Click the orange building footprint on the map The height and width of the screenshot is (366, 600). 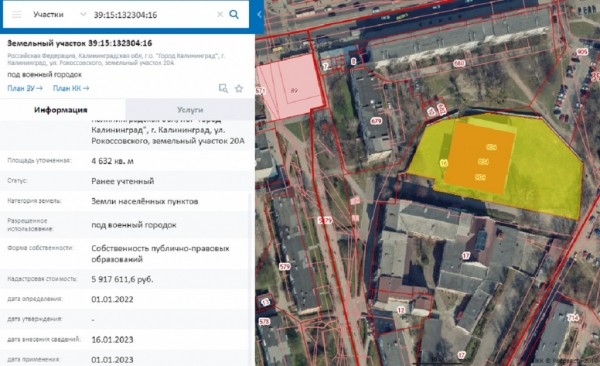479,158
